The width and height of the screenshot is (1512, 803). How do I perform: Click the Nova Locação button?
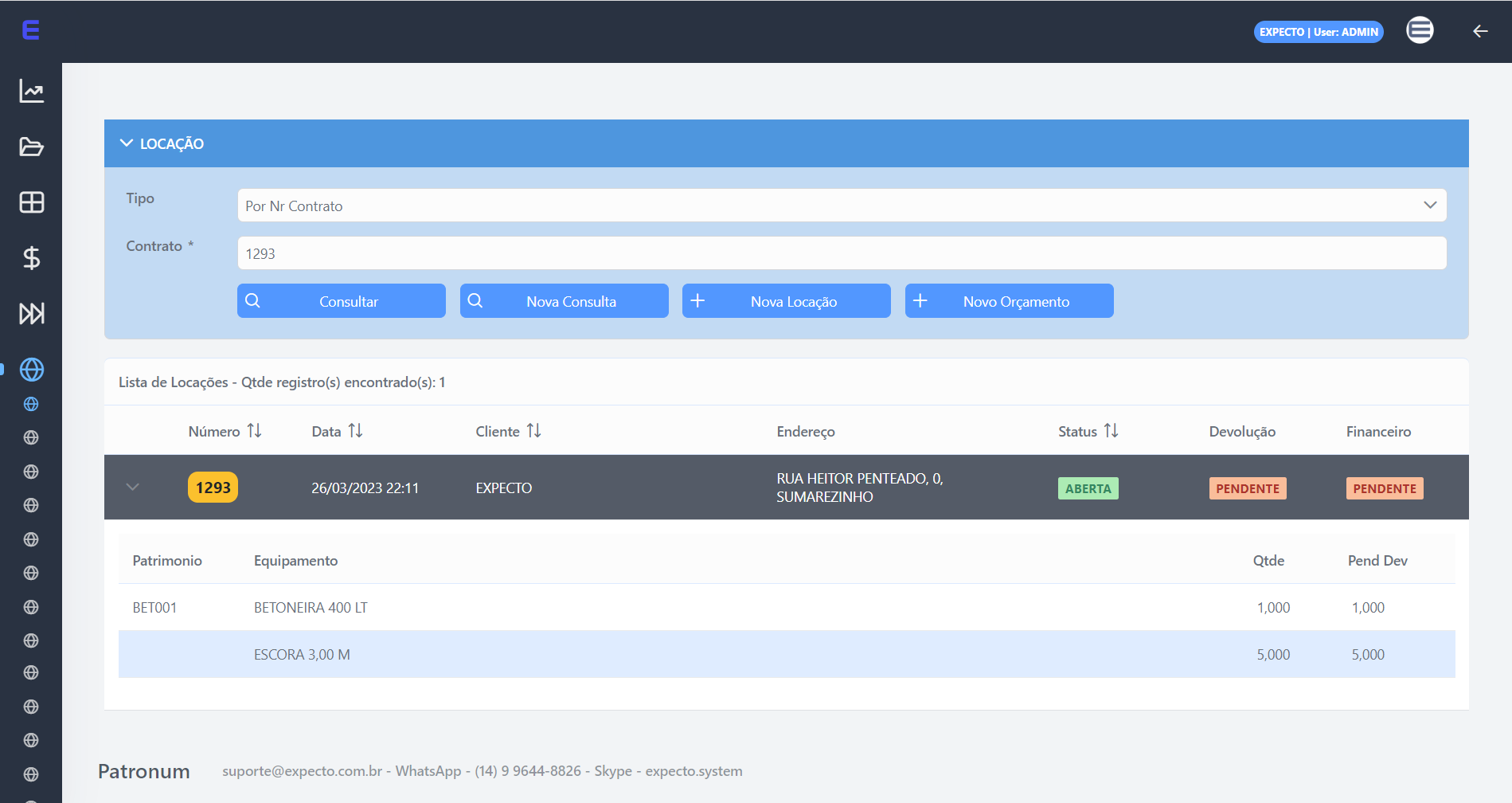[x=786, y=301]
